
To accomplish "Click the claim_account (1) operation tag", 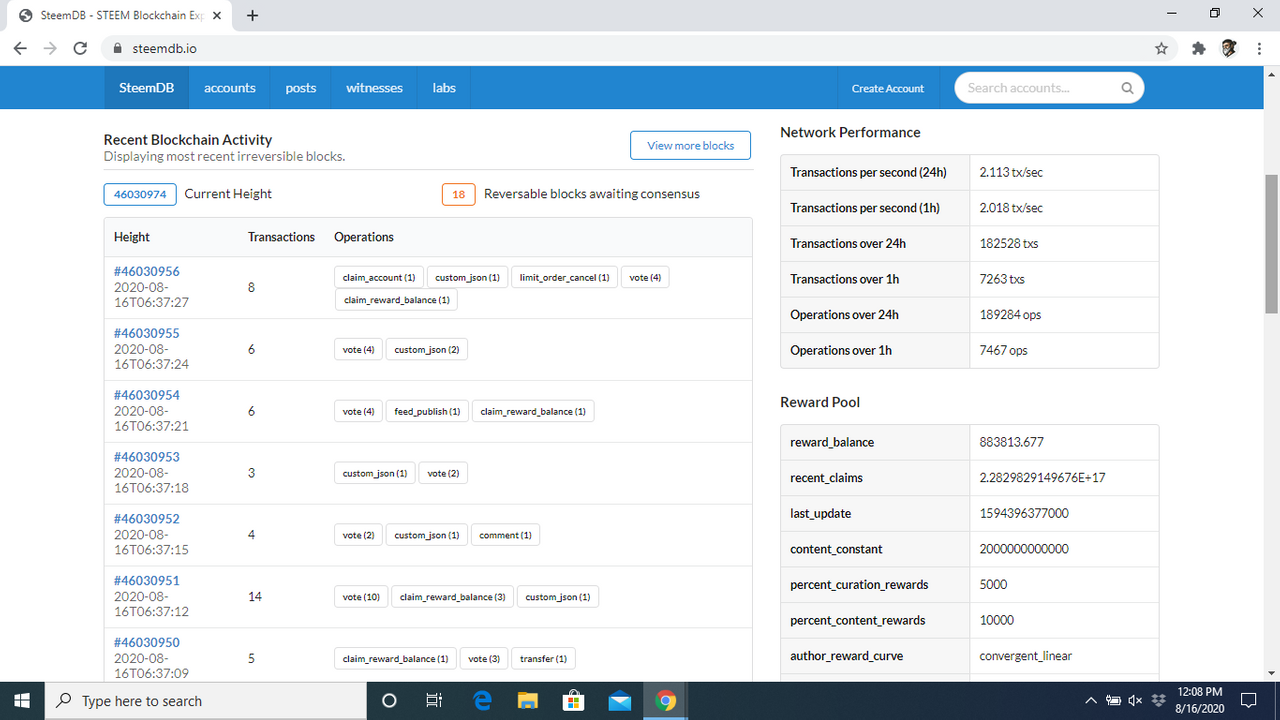I will point(379,277).
